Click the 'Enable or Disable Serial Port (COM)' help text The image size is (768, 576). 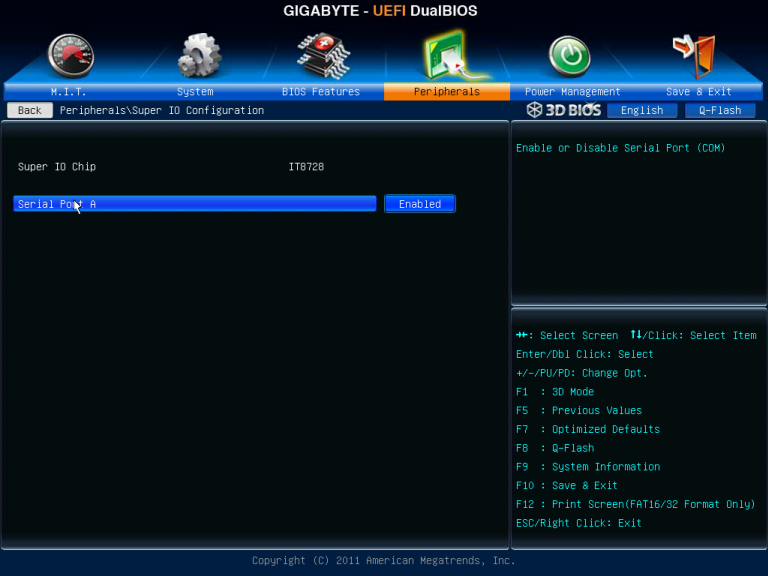pyautogui.click(x=620, y=148)
